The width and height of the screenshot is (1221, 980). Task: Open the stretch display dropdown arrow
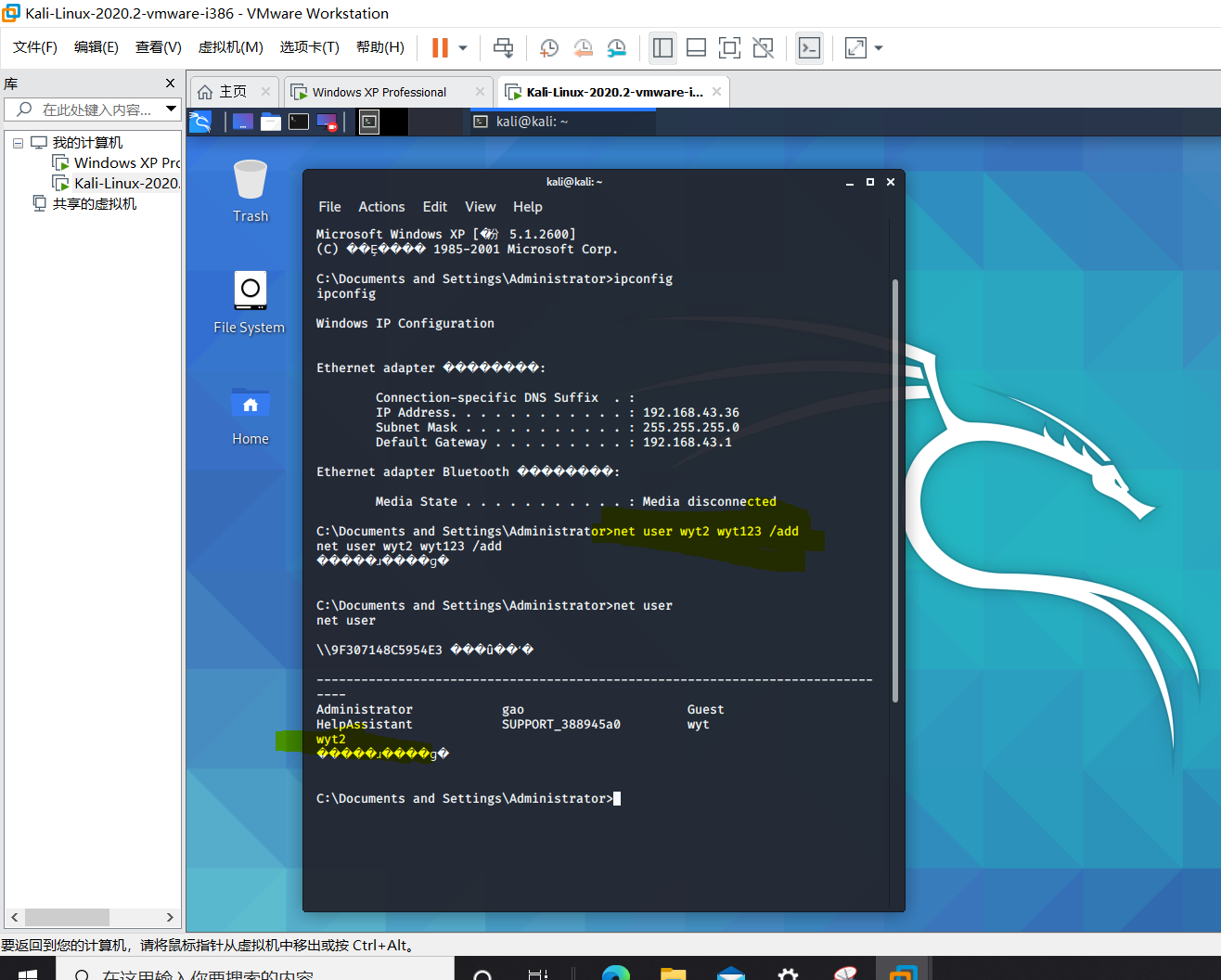pos(879,47)
